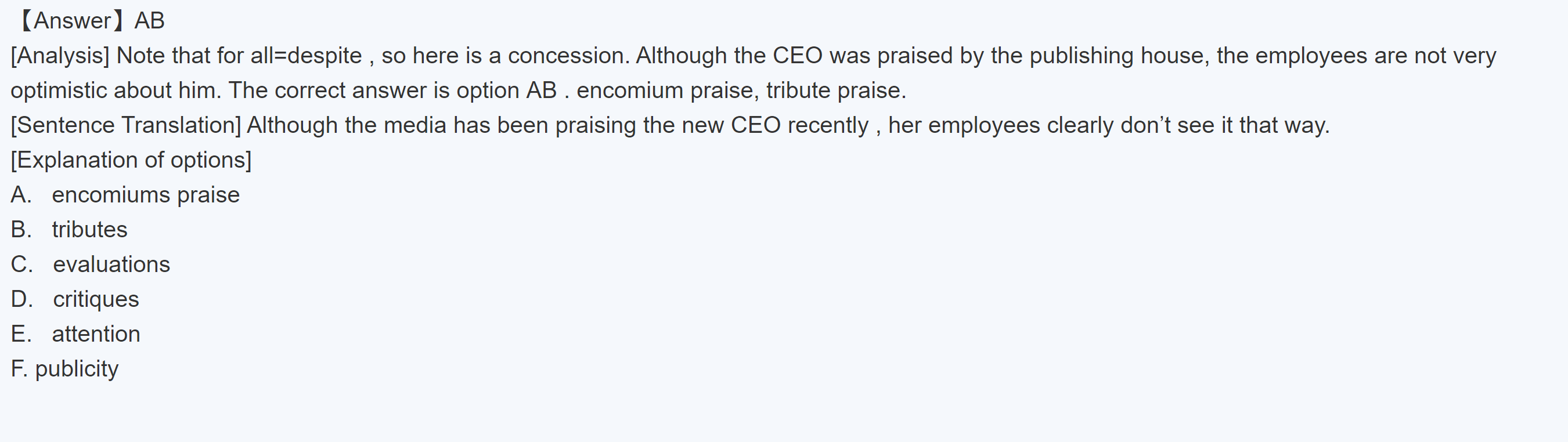1568x442 pixels.
Task: Click "tribute praise" at the analysis end
Action: point(835,90)
